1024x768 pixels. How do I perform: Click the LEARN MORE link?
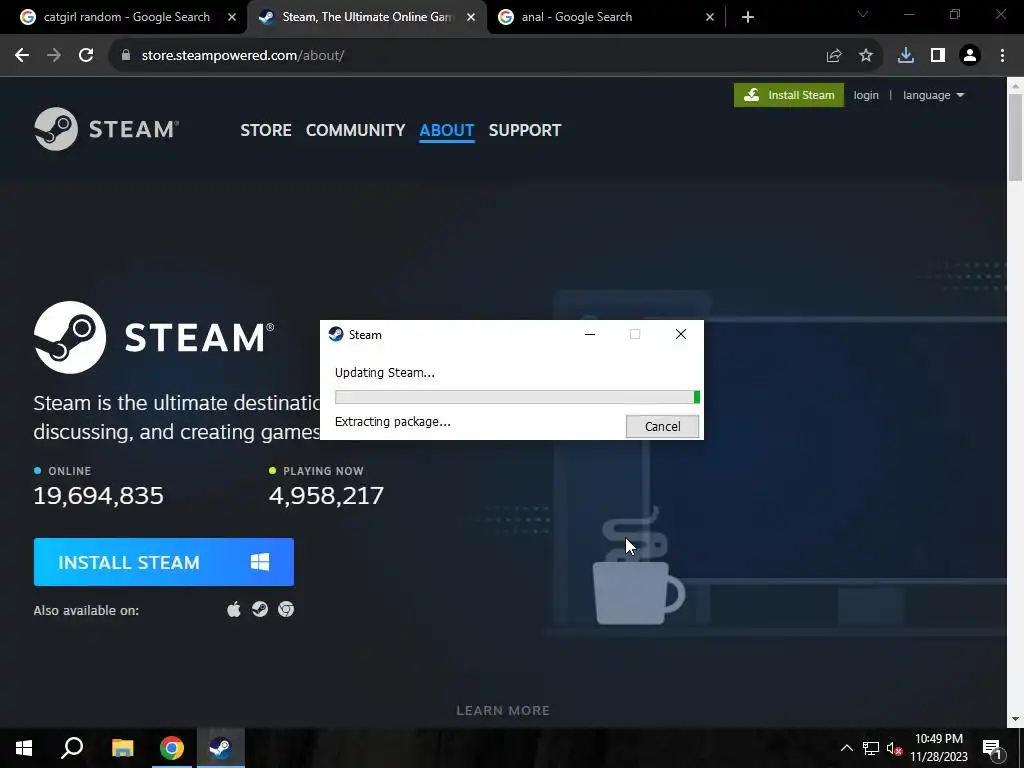503,711
